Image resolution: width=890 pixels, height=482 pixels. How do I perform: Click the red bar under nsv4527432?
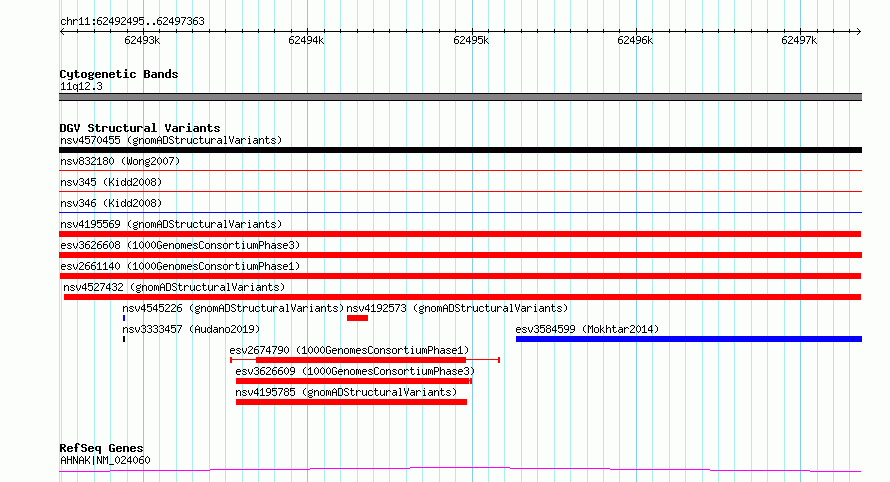463,297
